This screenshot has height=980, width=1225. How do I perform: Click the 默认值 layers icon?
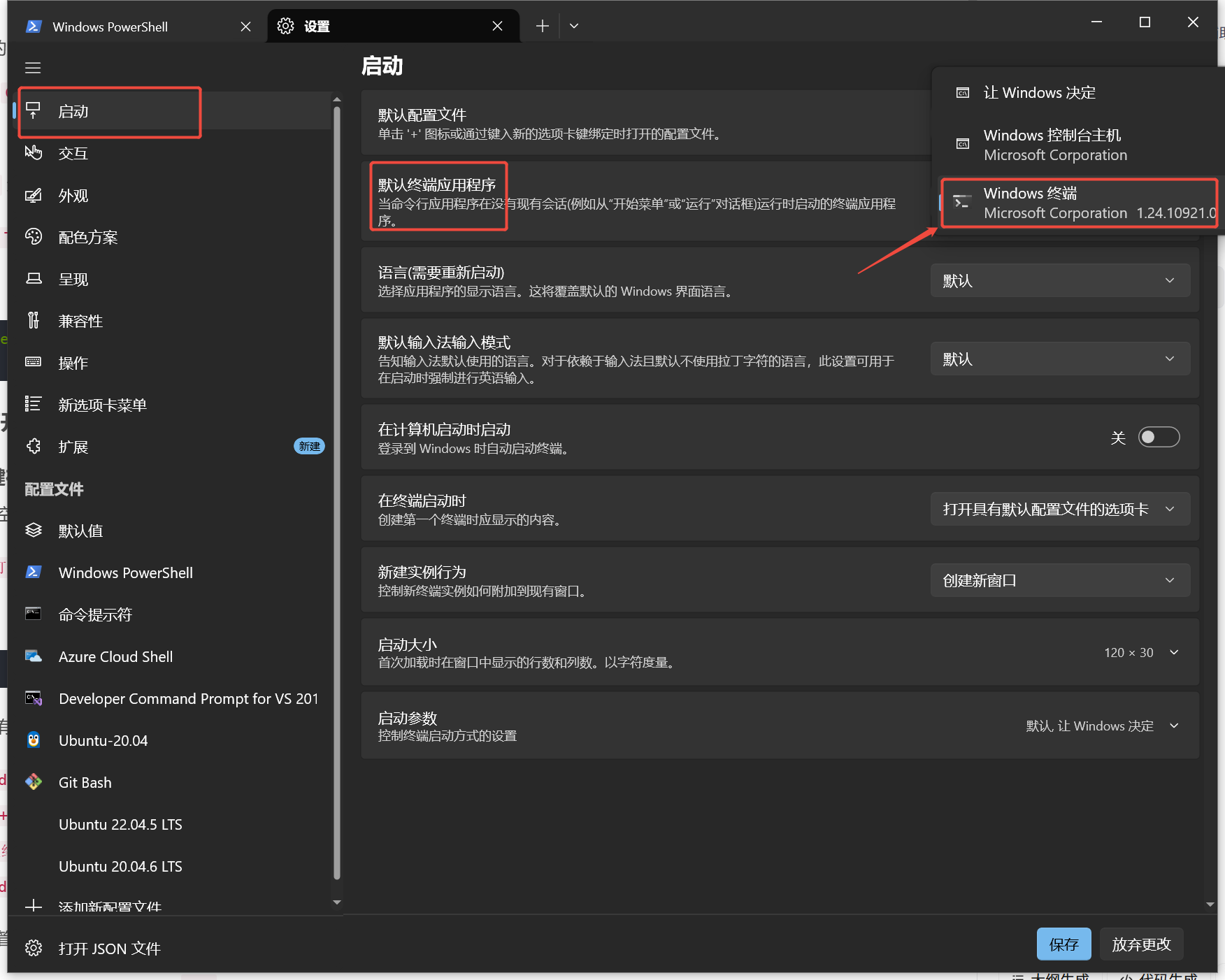[33, 531]
